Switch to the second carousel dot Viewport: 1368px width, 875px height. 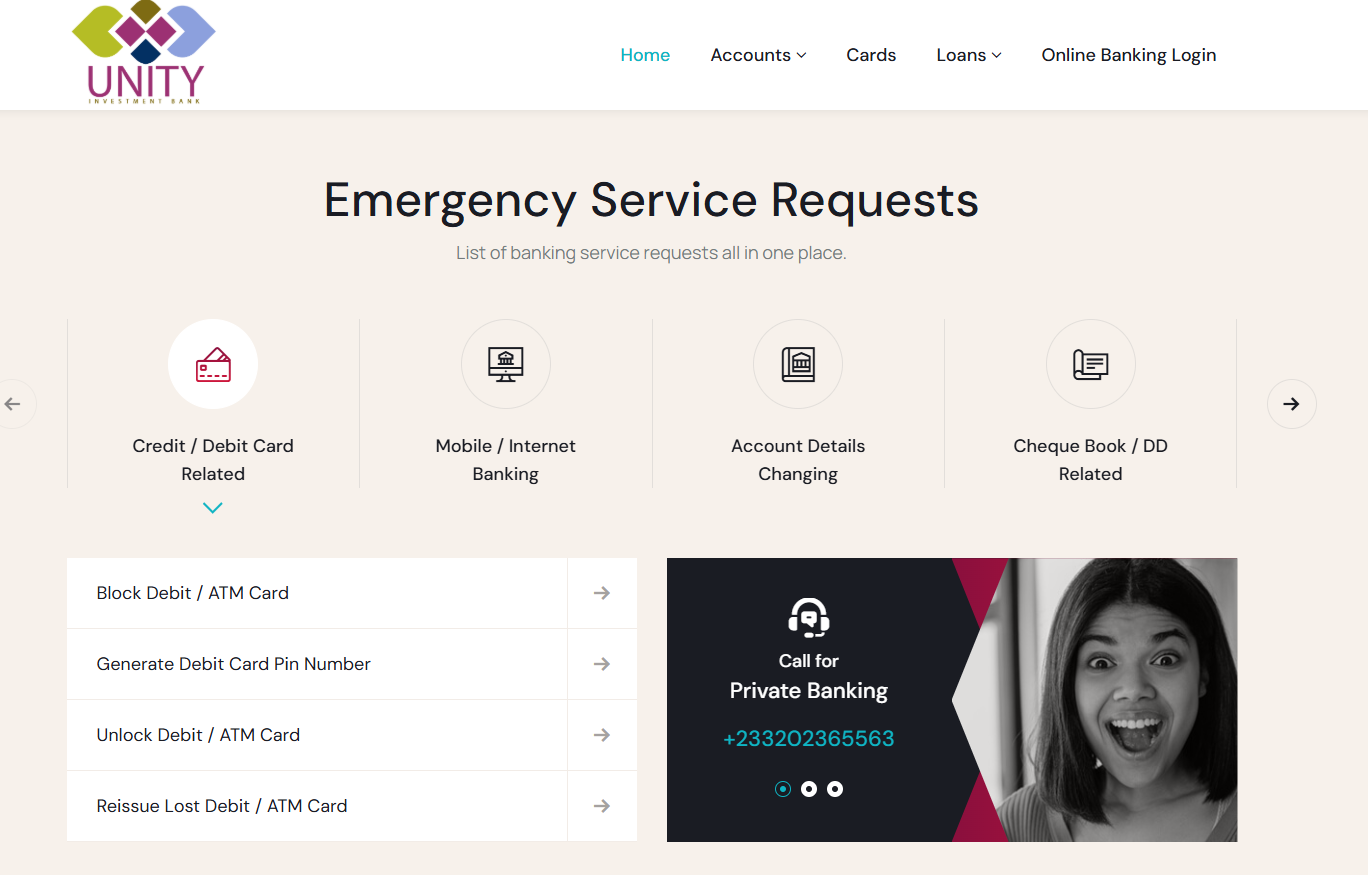pos(809,789)
